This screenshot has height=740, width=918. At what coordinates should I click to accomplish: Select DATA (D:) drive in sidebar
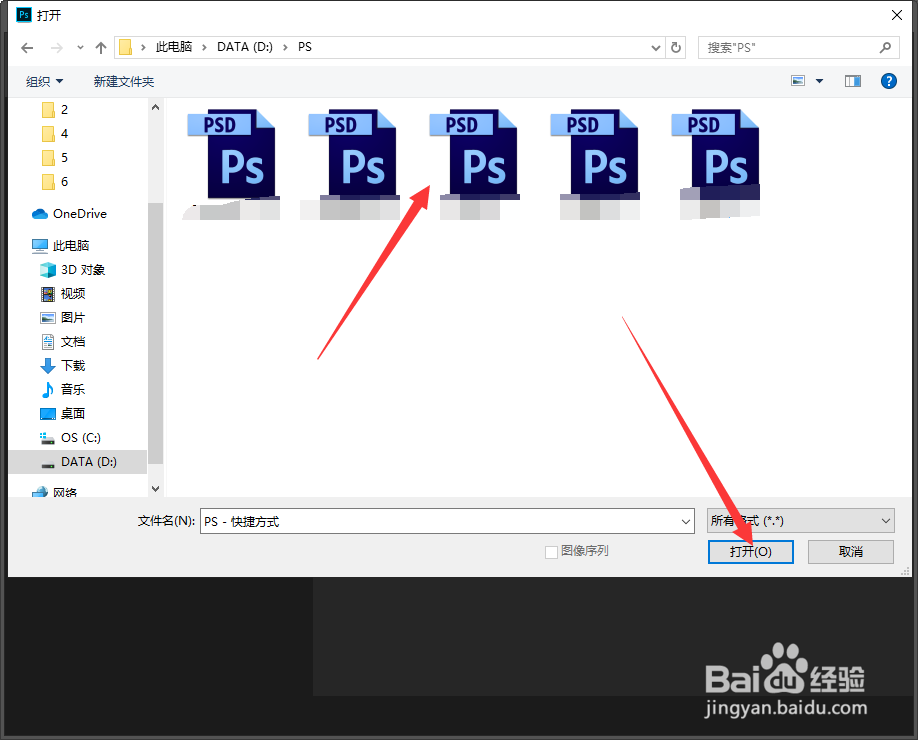(x=78, y=461)
